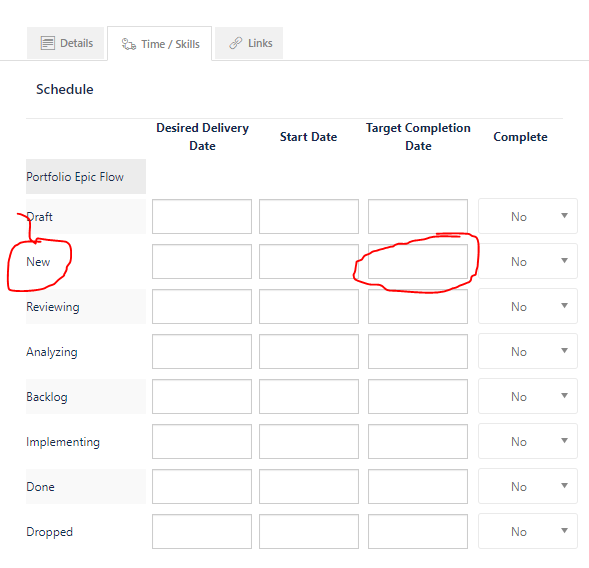The width and height of the screenshot is (589, 568).
Task: Click Implementing Desired Delivery Date field
Action: (202, 442)
